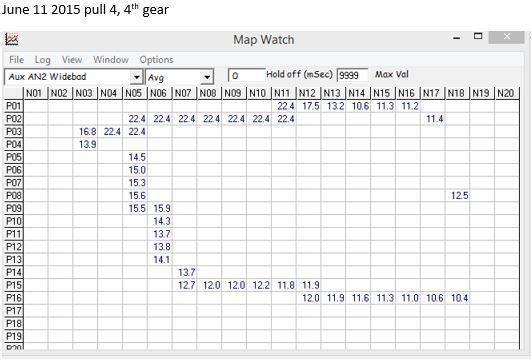Expand the Avg mode dropdown arrow
This screenshot has height=360, width=532.
point(207,77)
